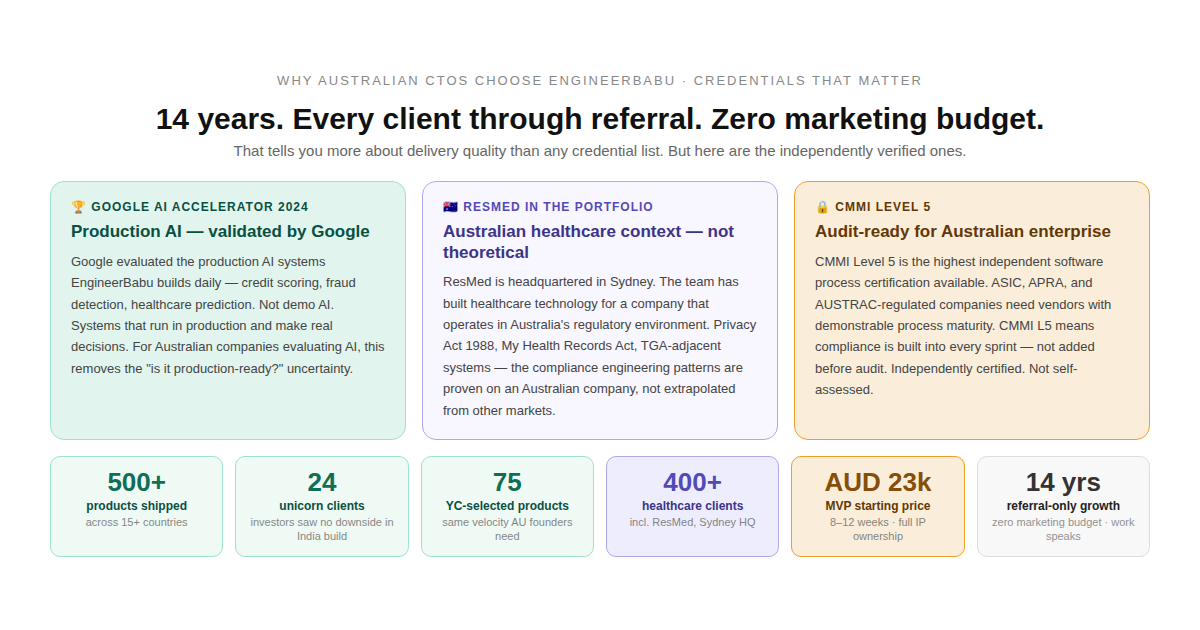Click the "GOOGLE AI ACCELERATOR 2024" label

(200, 207)
